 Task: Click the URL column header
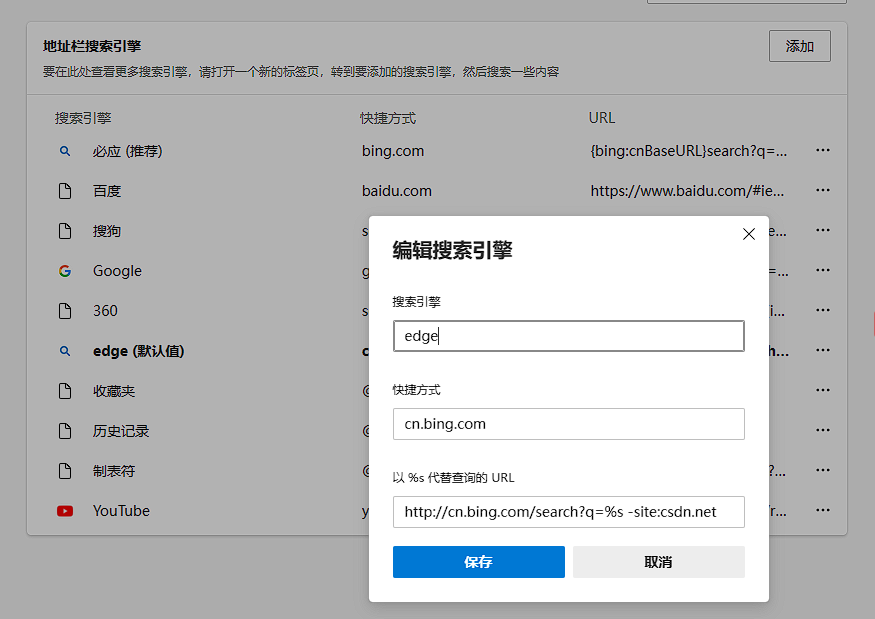[x=602, y=118]
